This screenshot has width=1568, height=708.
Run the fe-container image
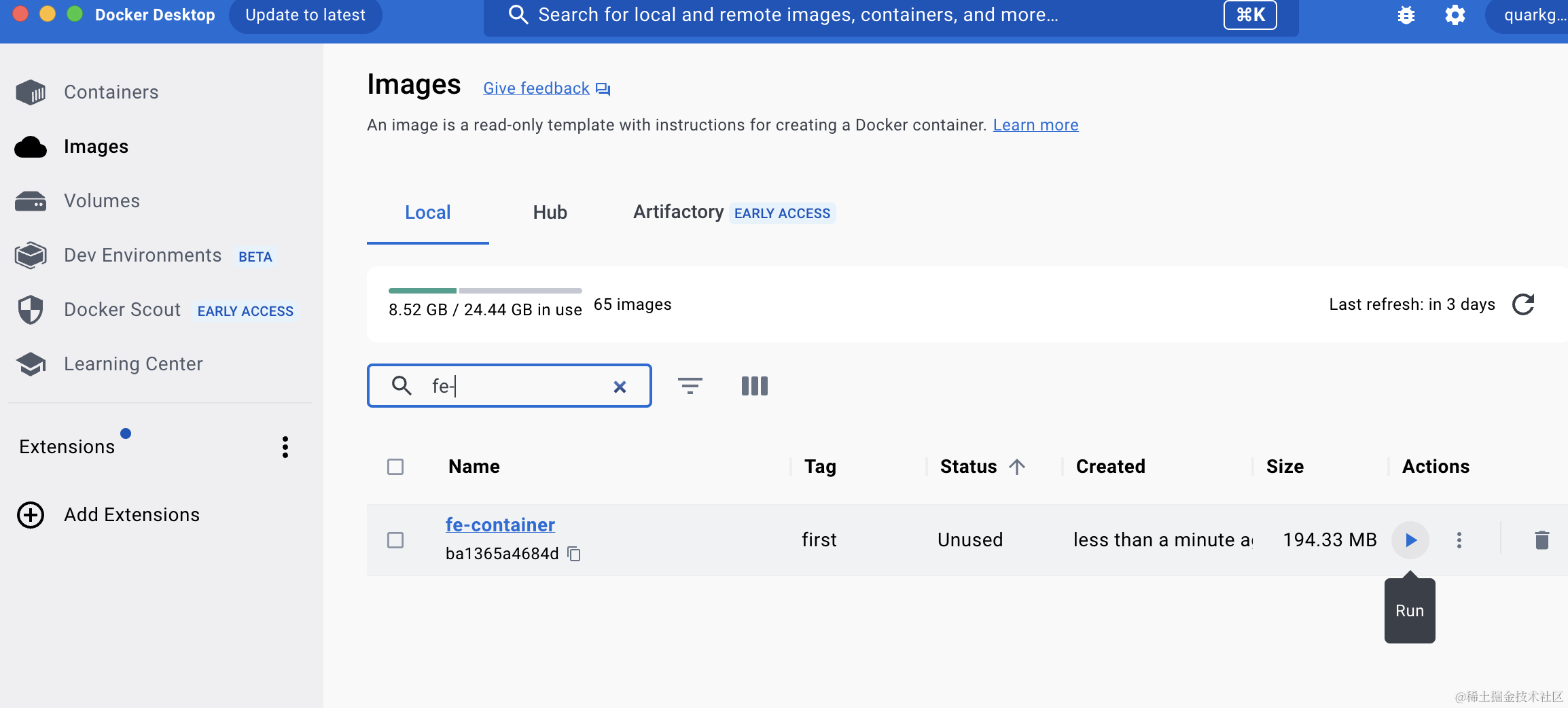[x=1410, y=540]
